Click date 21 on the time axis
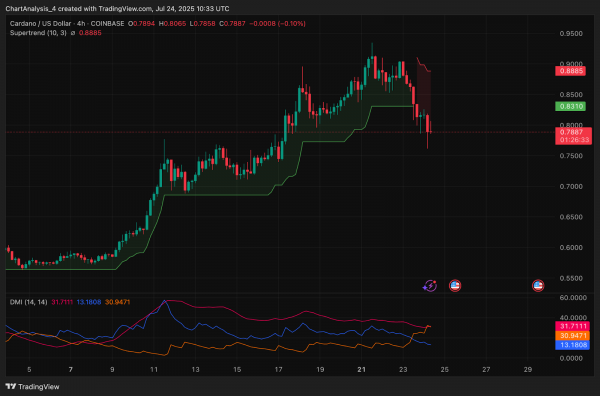Viewport: 600px width, 396px height. [361, 370]
